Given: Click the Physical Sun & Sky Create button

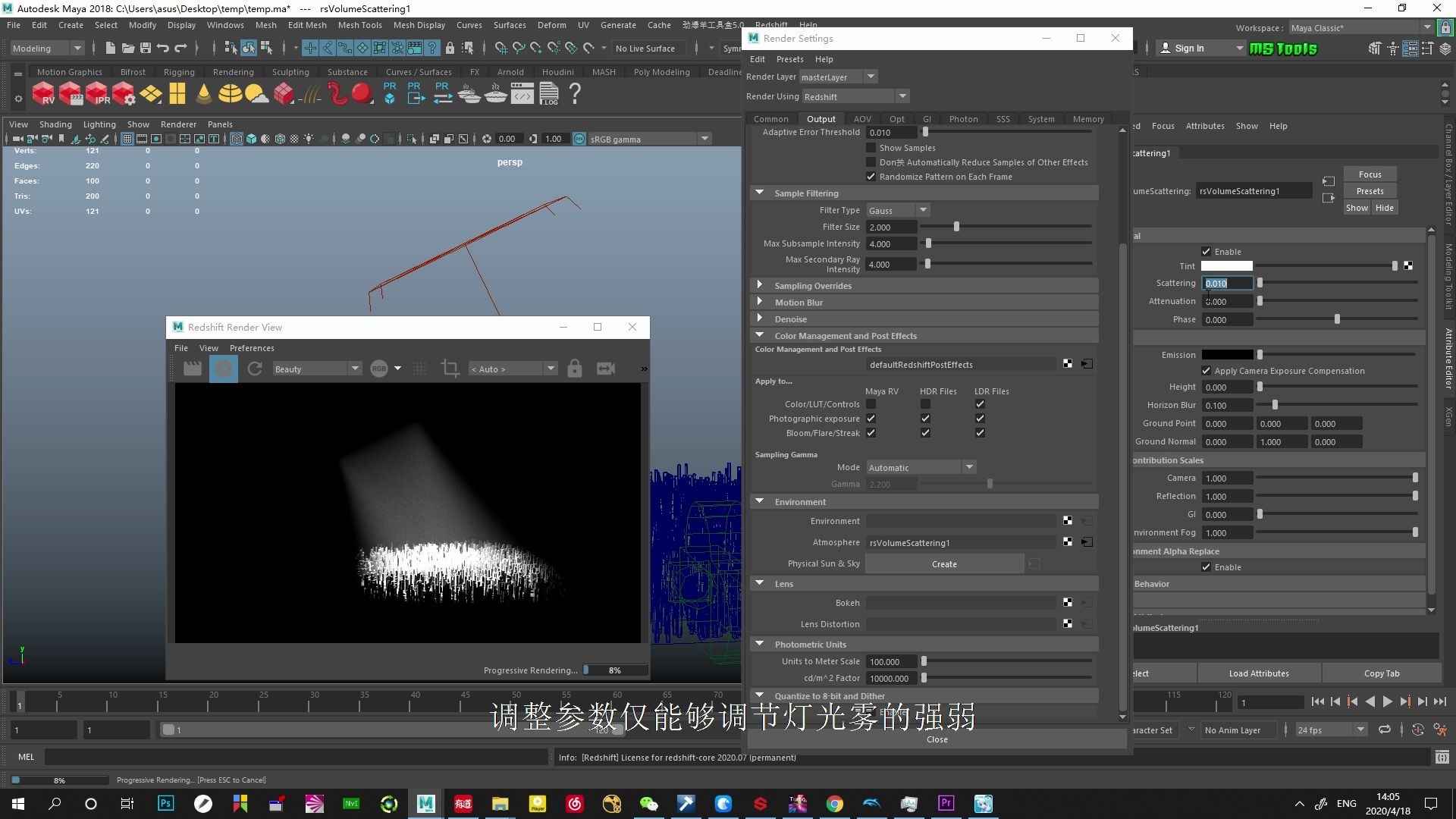Looking at the screenshot, I should click(944, 564).
